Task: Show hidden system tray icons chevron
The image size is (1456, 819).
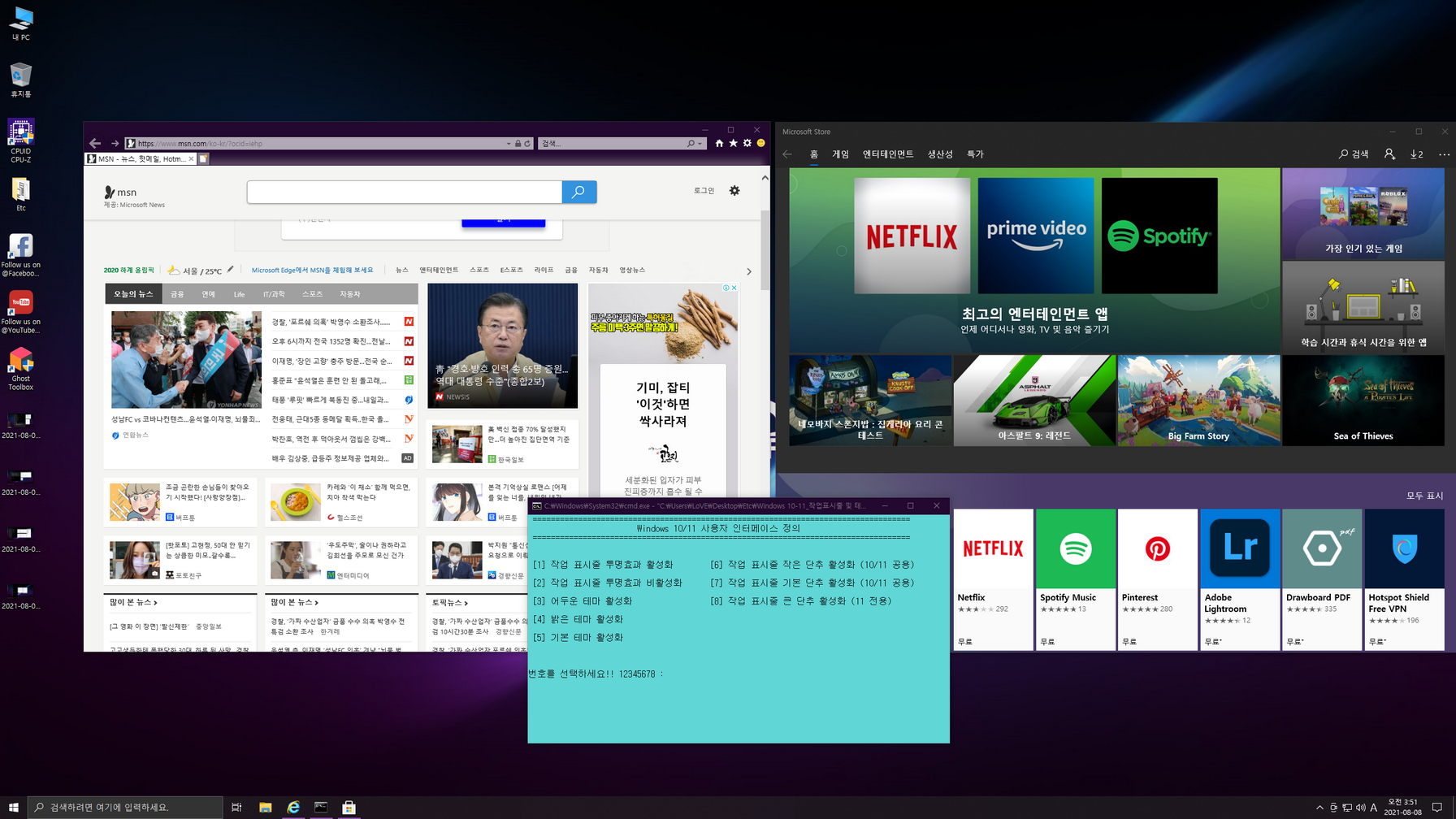Action: [x=1319, y=807]
